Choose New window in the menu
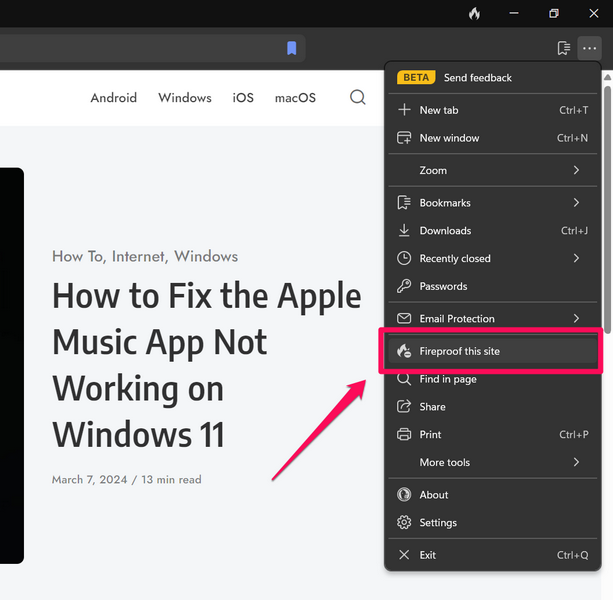Viewport: 613px width, 600px height. tap(449, 138)
